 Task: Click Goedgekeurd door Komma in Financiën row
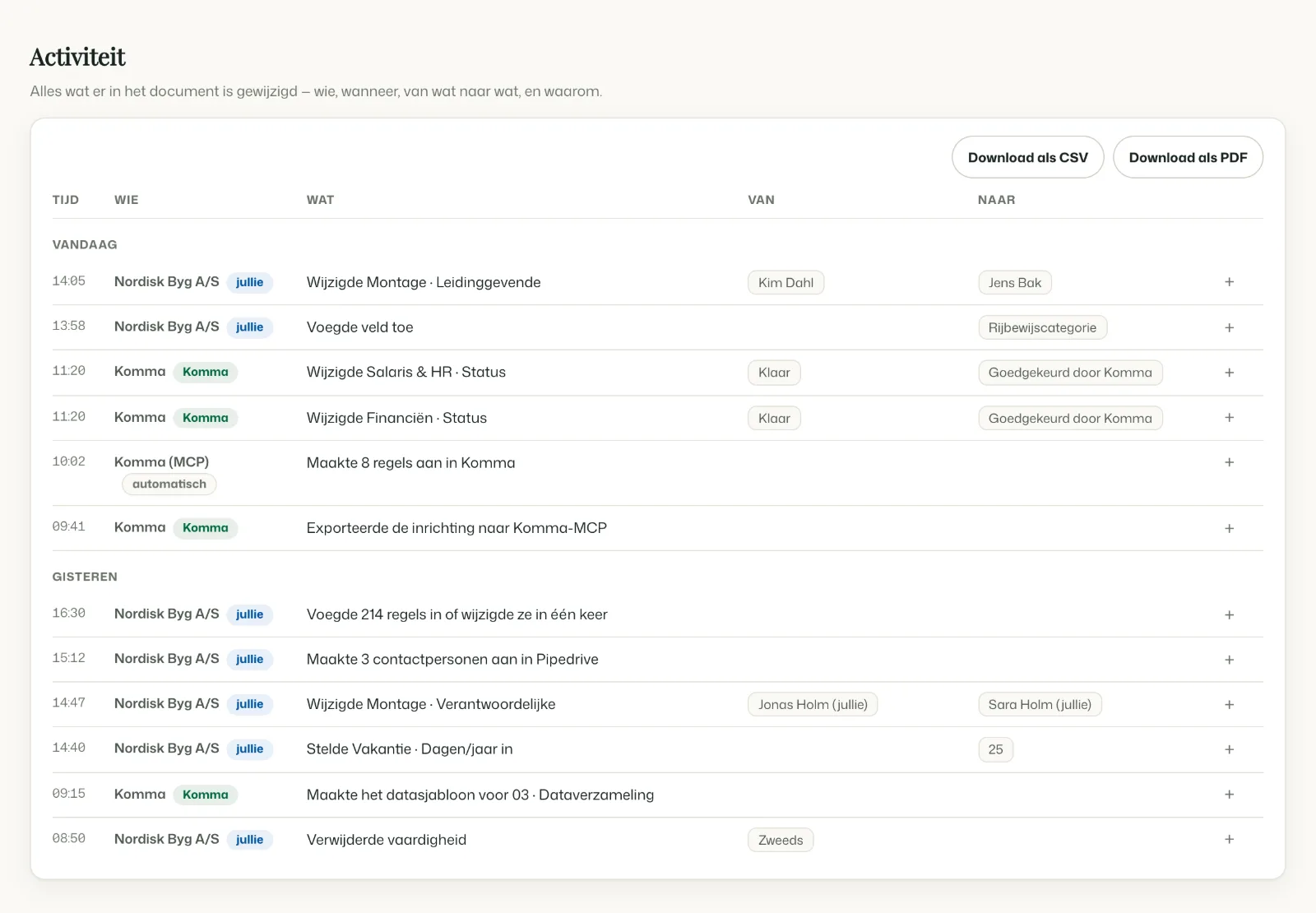tap(1070, 418)
